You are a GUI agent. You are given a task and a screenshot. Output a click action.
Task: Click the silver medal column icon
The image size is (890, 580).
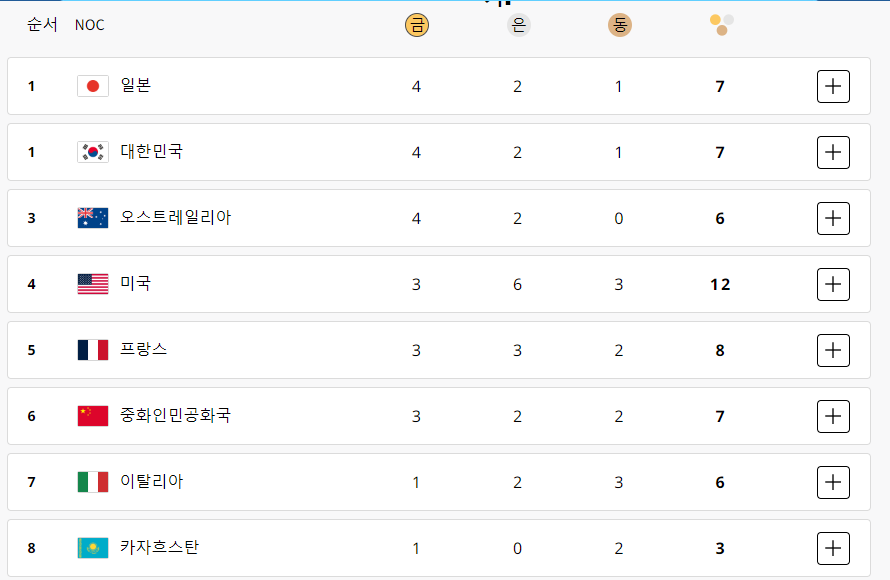518,25
